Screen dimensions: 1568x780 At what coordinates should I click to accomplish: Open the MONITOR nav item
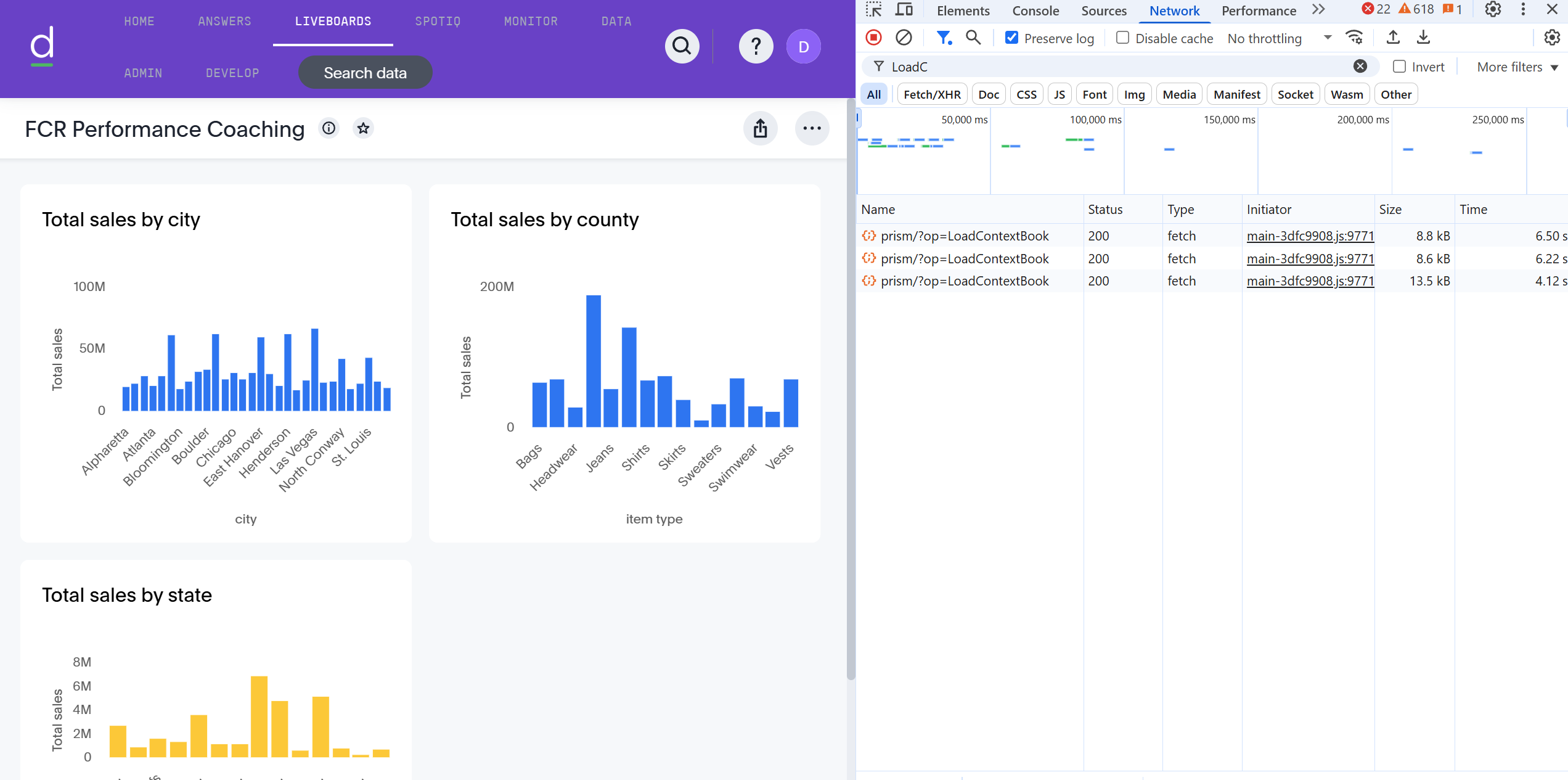point(531,21)
